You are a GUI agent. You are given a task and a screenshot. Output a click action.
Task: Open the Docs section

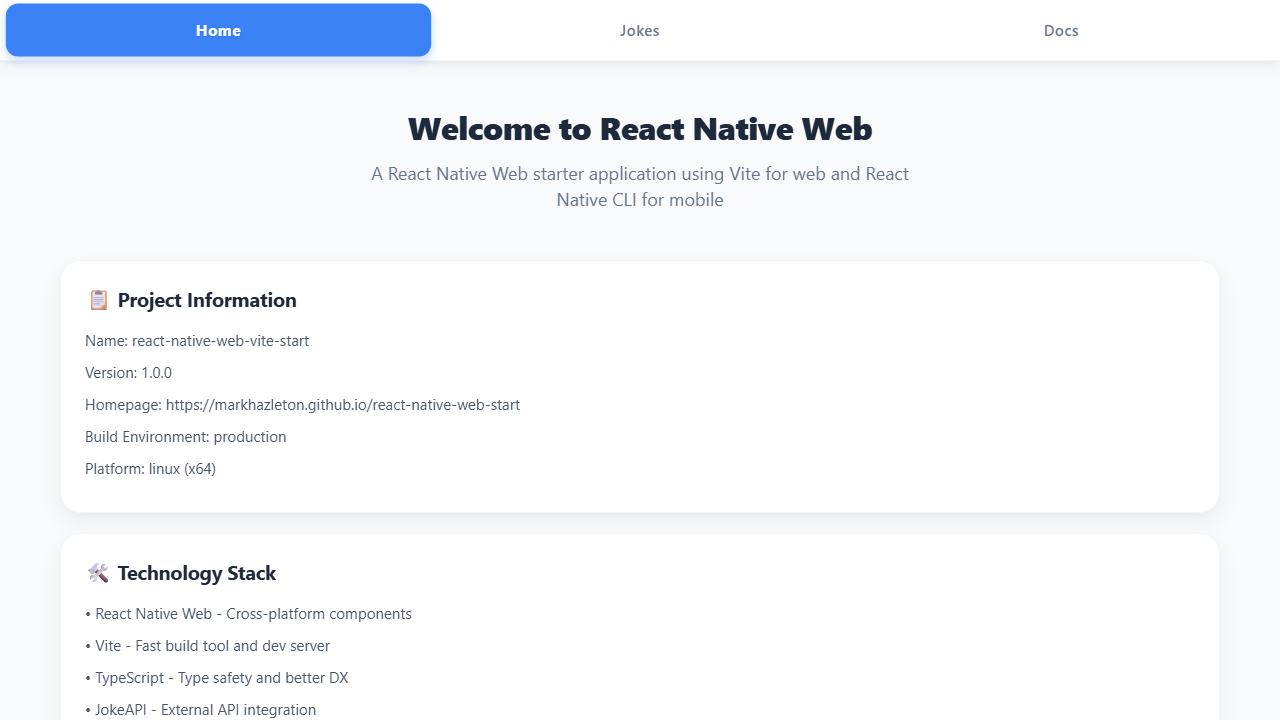pyautogui.click(x=1061, y=30)
